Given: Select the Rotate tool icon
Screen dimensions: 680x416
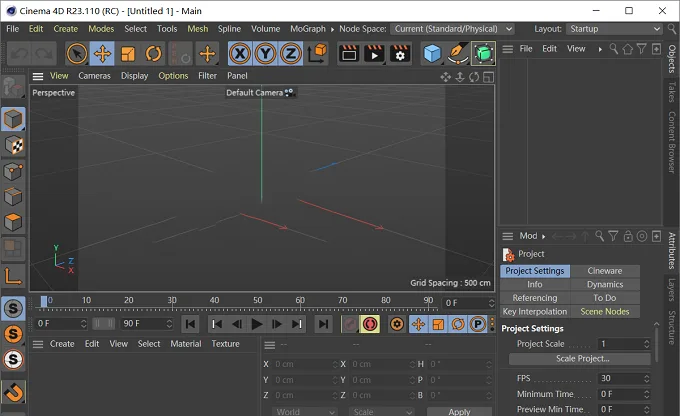Looking at the screenshot, I should pyautogui.click(x=153, y=54).
